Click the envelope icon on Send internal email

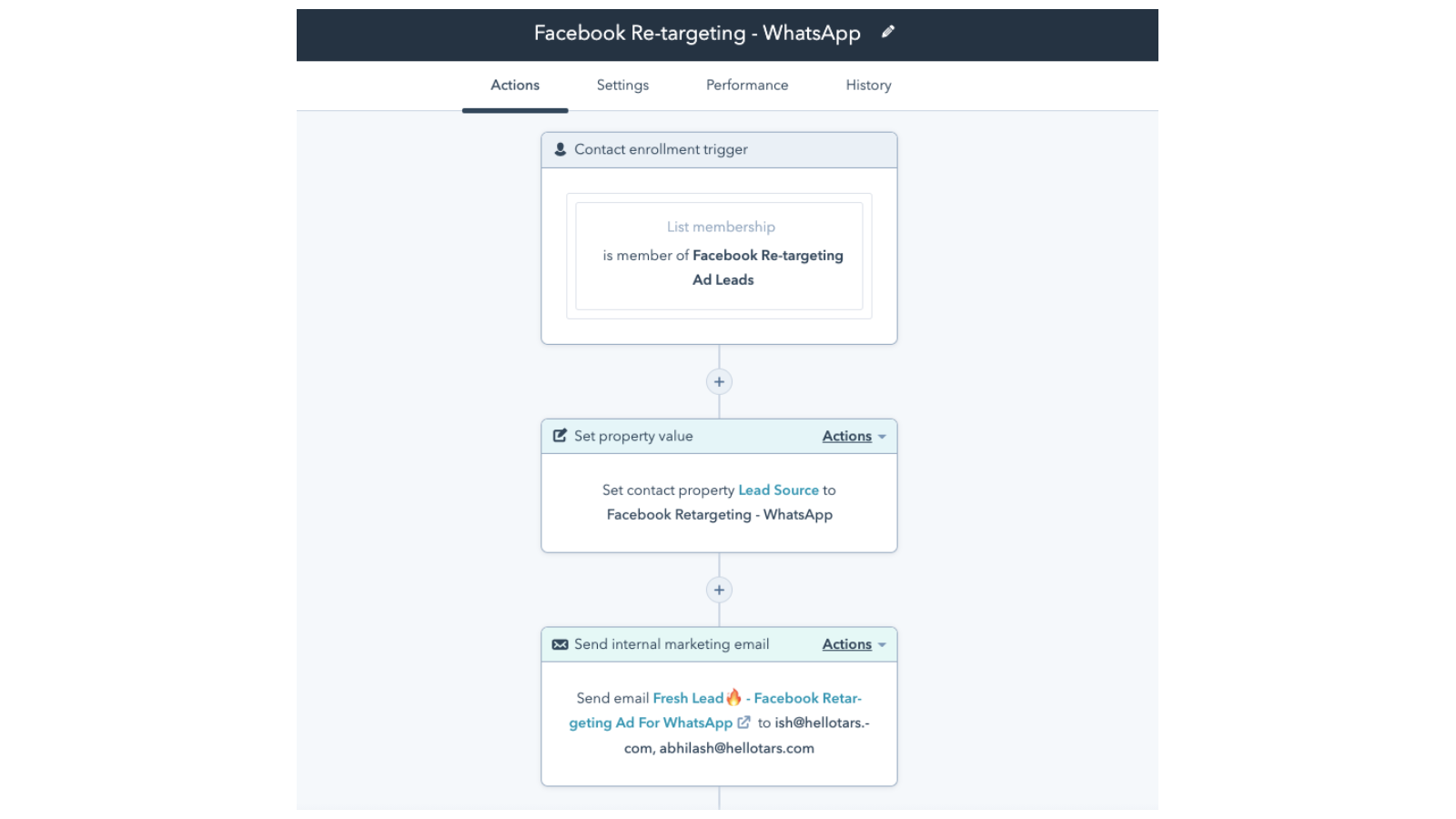pos(561,644)
